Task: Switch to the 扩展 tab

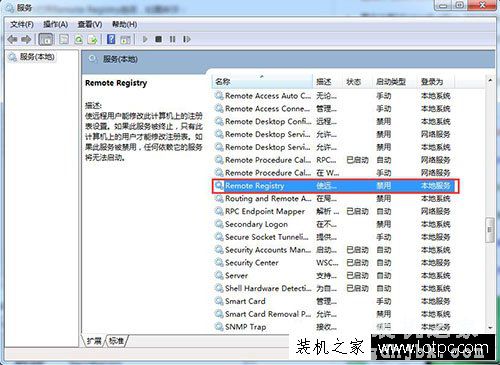Action: click(94, 341)
